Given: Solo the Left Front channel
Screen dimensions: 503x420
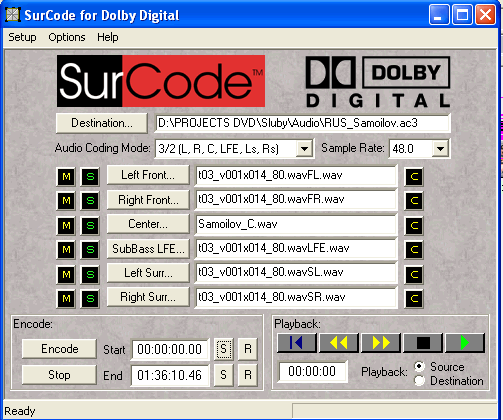Looking at the screenshot, I should coord(90,176).
